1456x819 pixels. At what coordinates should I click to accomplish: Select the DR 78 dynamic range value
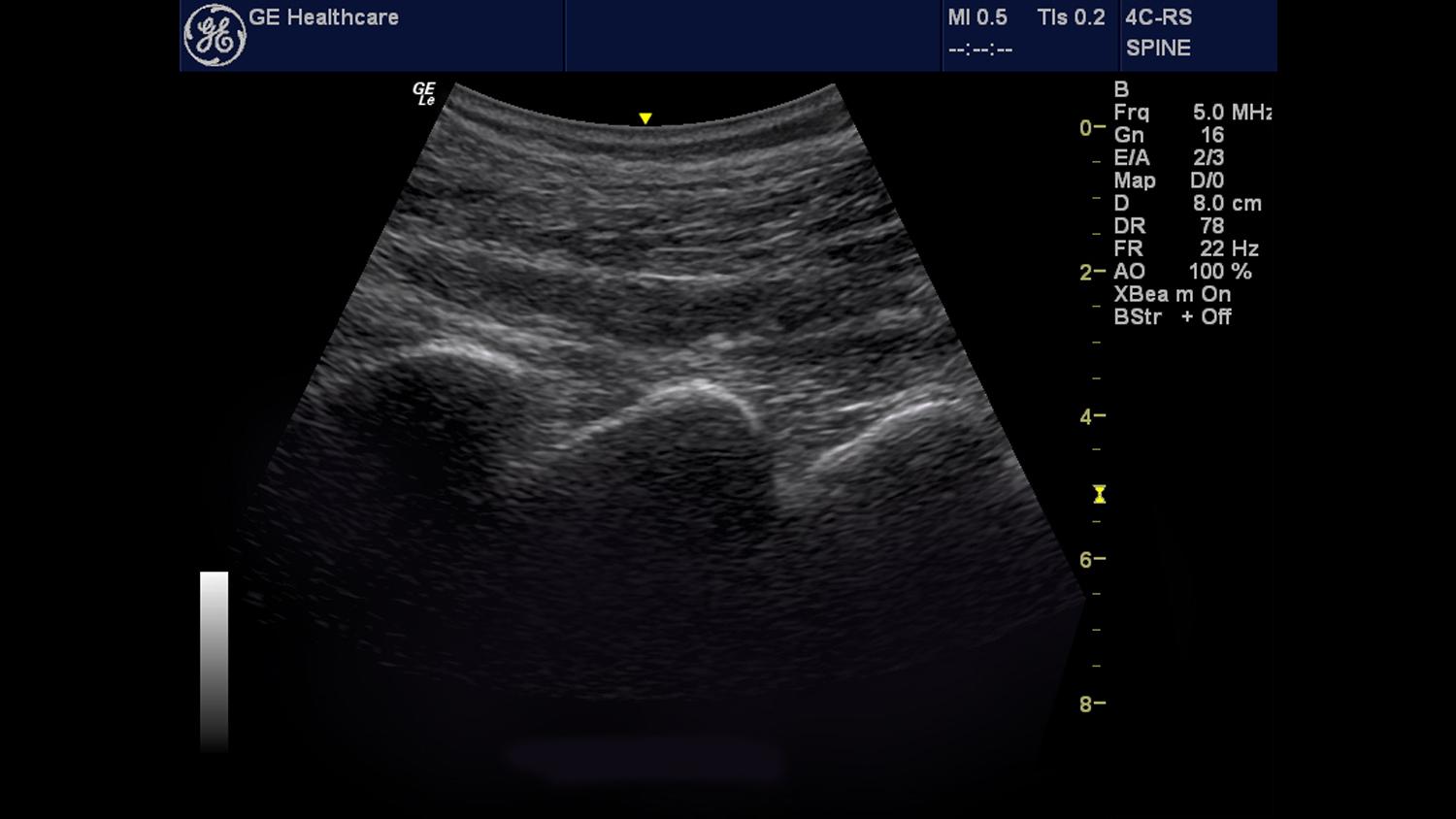point(1169,226)
